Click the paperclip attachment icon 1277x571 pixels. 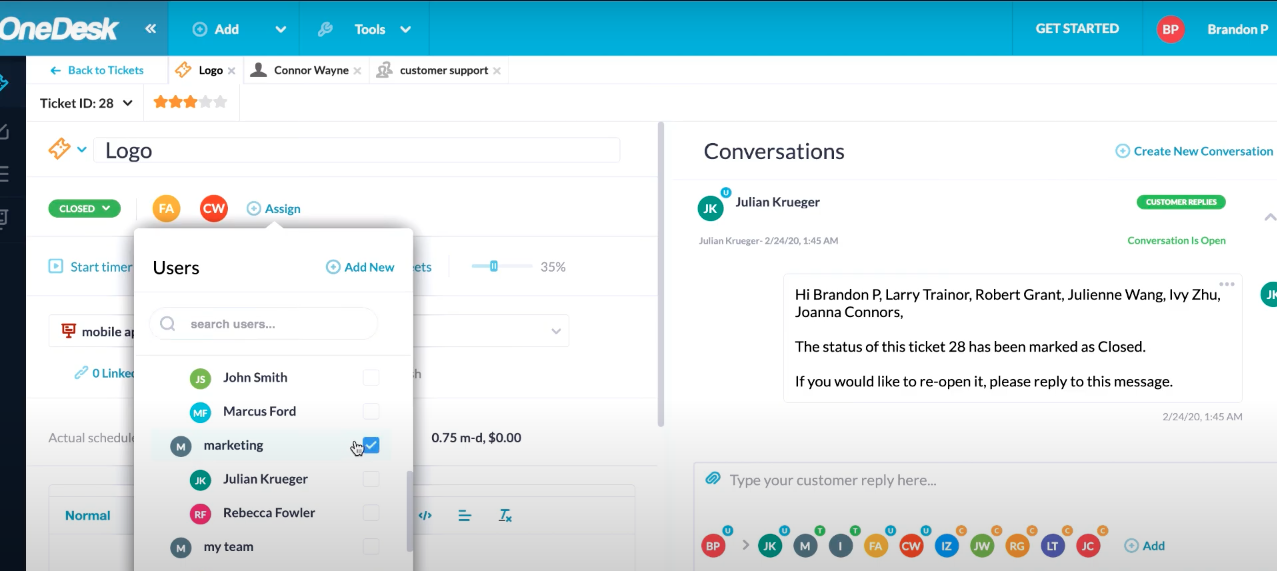tap(712, 479)
